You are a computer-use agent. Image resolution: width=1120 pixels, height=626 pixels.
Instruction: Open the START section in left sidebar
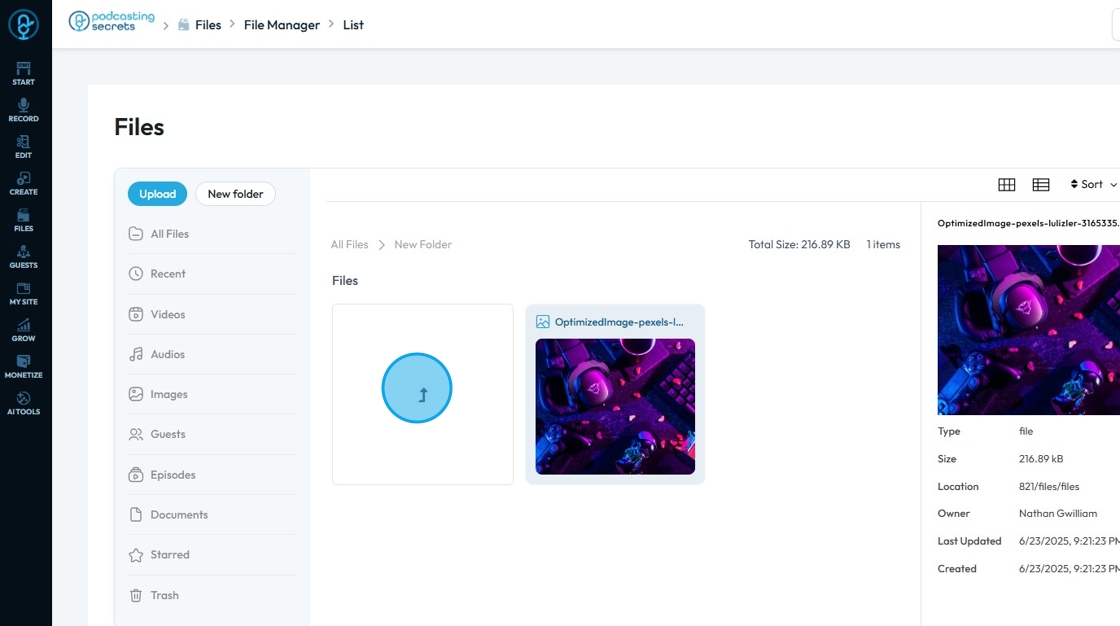click(23, 74)
